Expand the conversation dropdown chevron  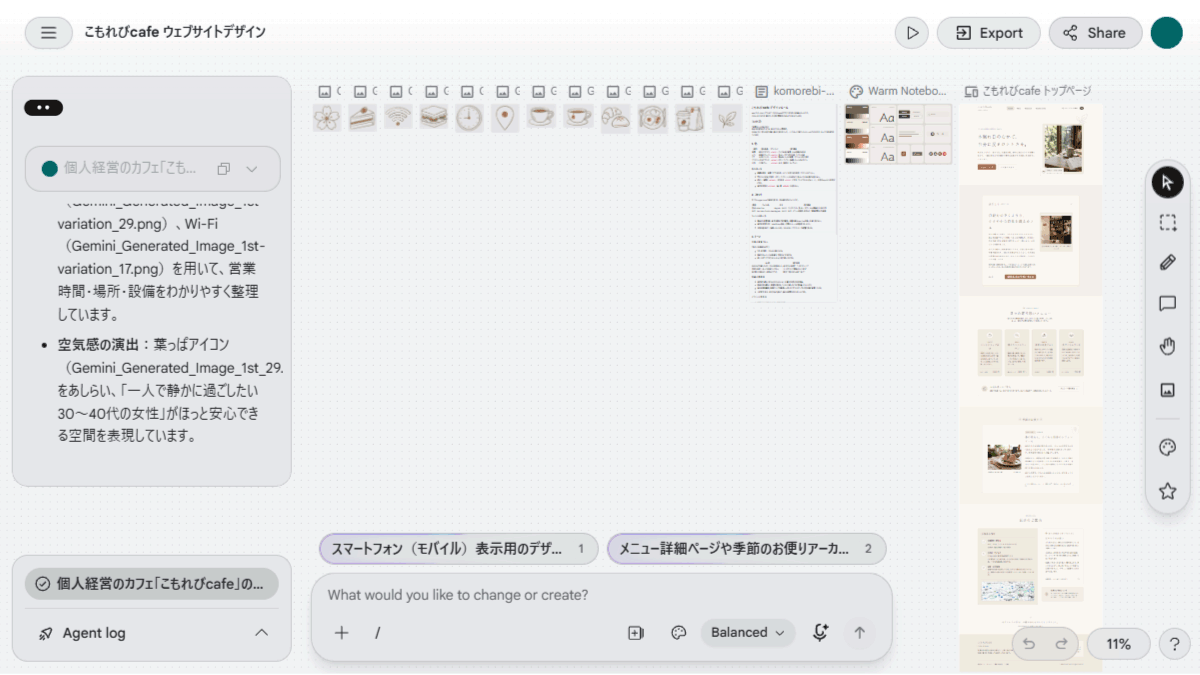click(x=252, y=169)
